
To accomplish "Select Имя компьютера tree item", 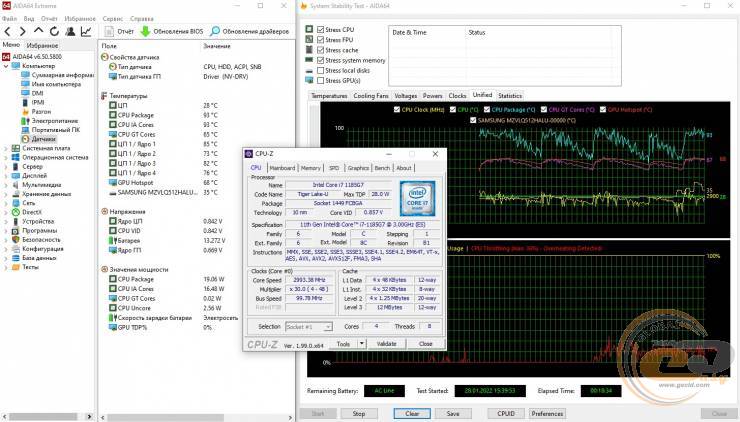I will tap(56, 84).
